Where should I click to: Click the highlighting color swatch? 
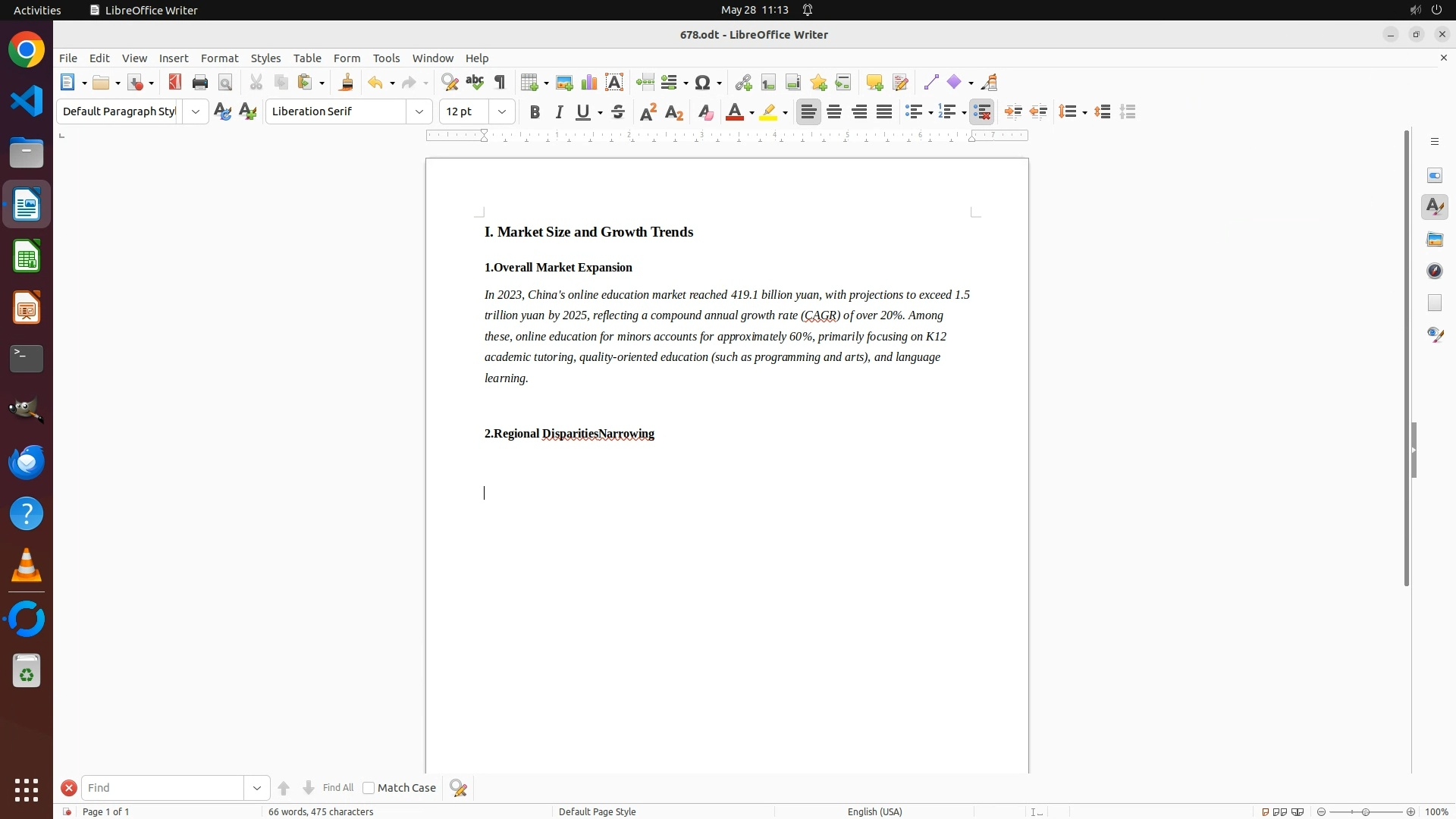(768, 112)
